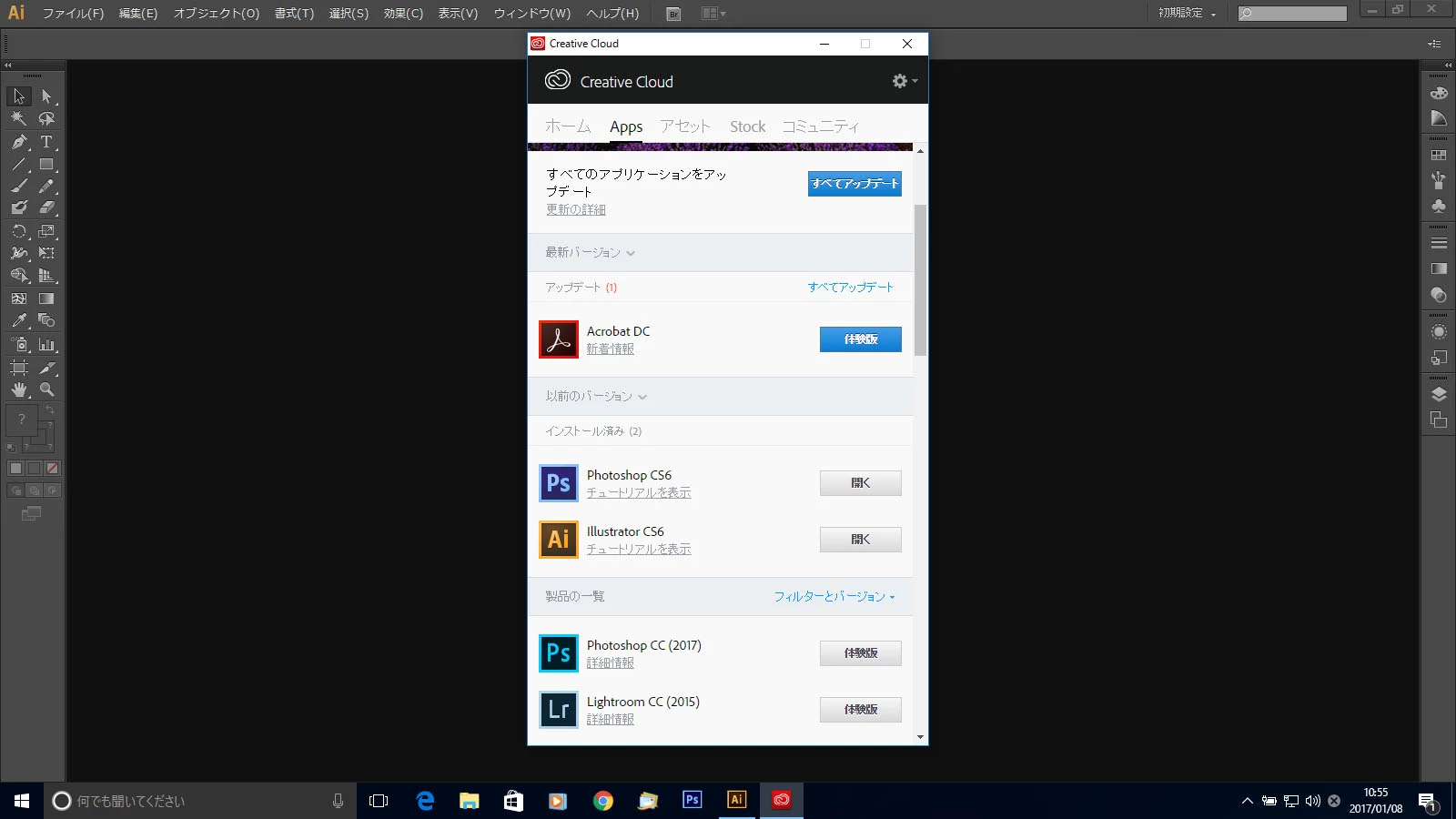1456x819 pixels.
Task: Reset default fill and stroke
Action: coord(11,447)
